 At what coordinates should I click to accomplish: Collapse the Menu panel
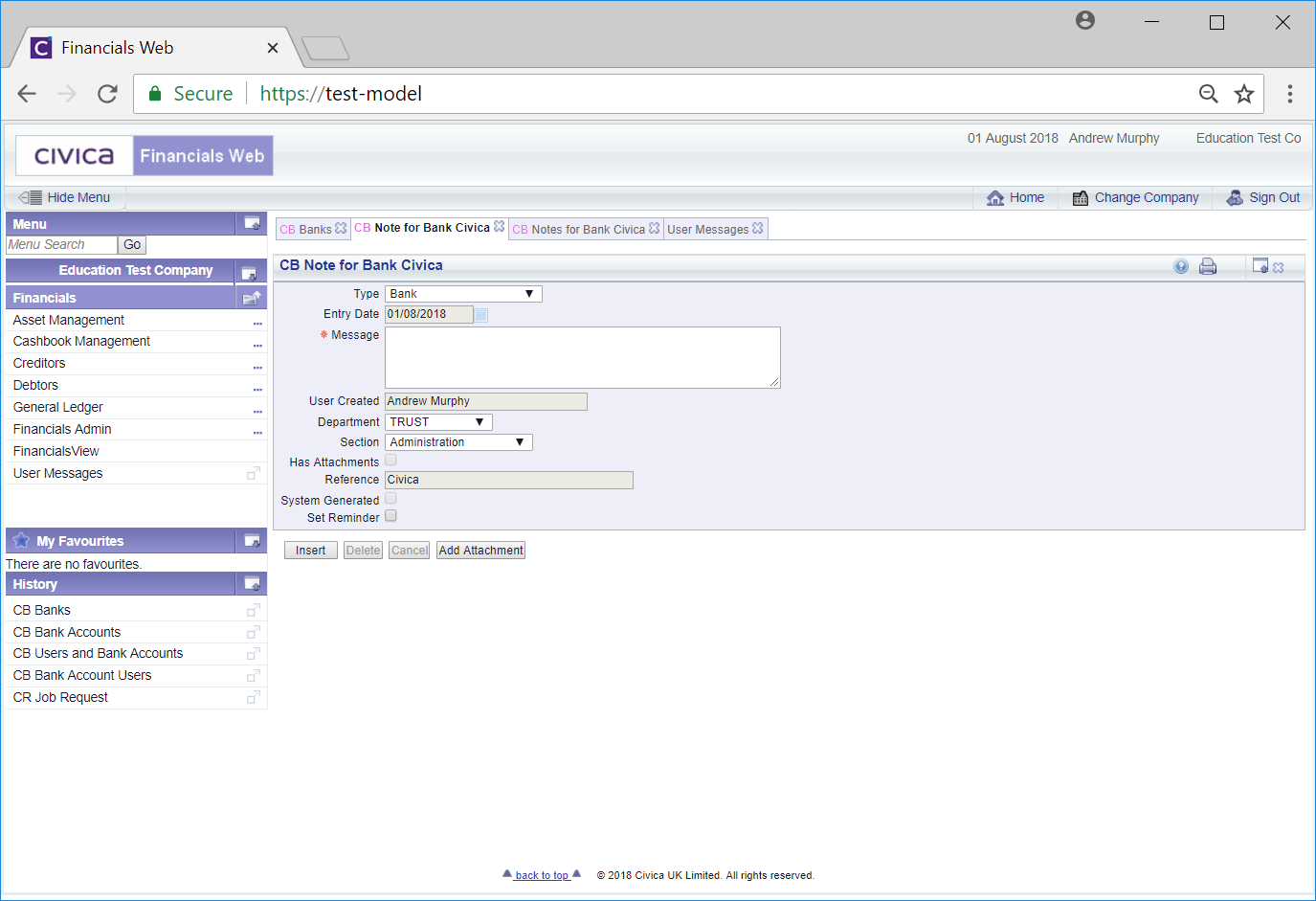point(252,223)
